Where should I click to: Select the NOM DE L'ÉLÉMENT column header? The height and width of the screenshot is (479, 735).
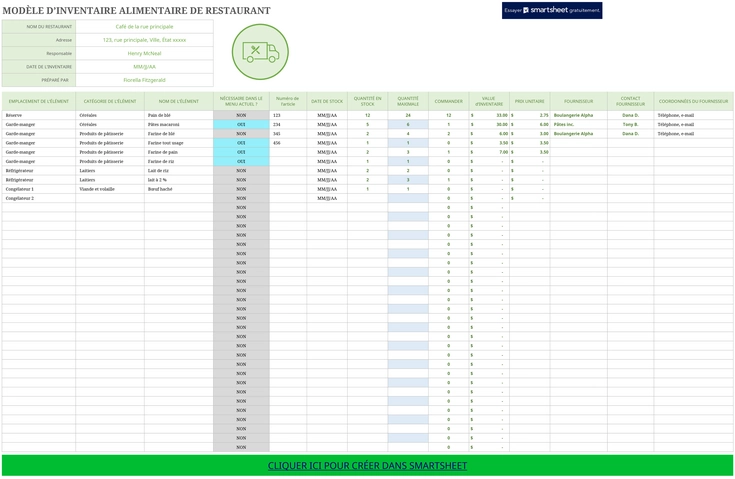(x=179, y=101)
